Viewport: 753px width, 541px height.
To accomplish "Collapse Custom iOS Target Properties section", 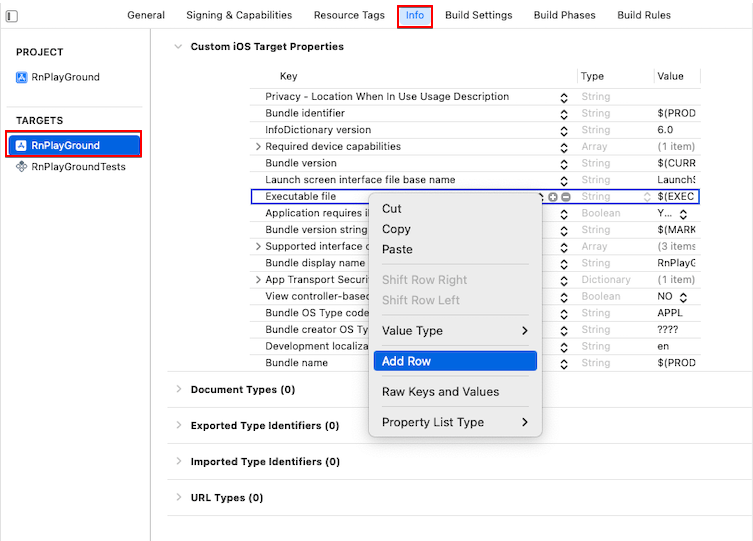I will (178, 47).
